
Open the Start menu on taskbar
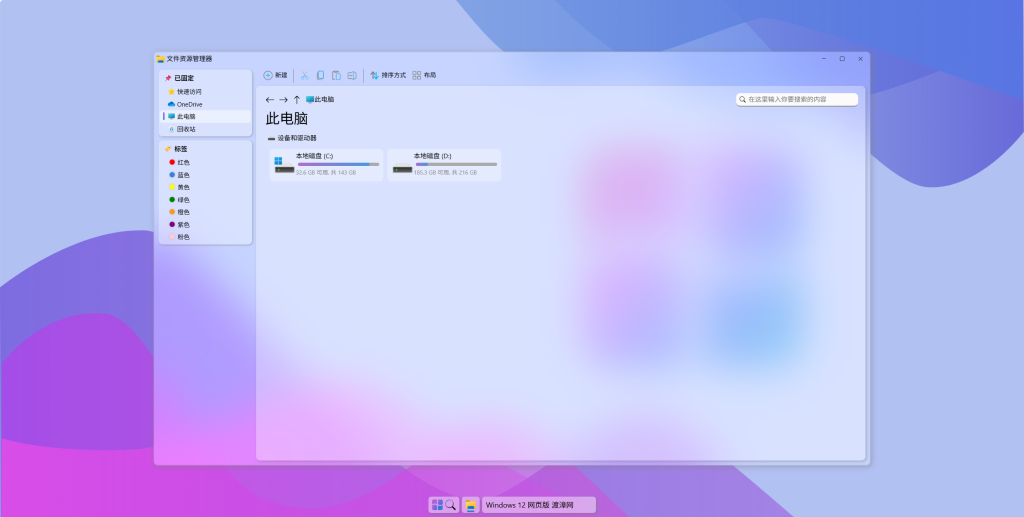tap(437, 505)
